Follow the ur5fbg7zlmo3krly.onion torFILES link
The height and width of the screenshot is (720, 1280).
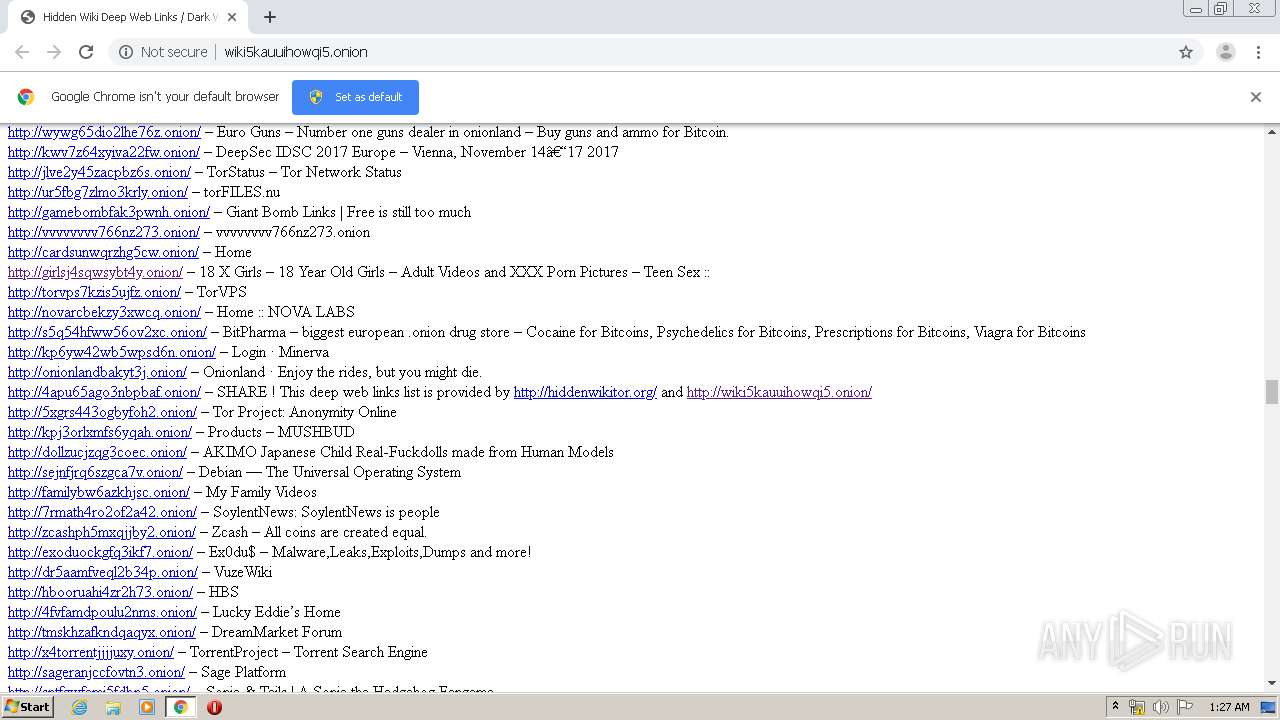pos(98,192)
